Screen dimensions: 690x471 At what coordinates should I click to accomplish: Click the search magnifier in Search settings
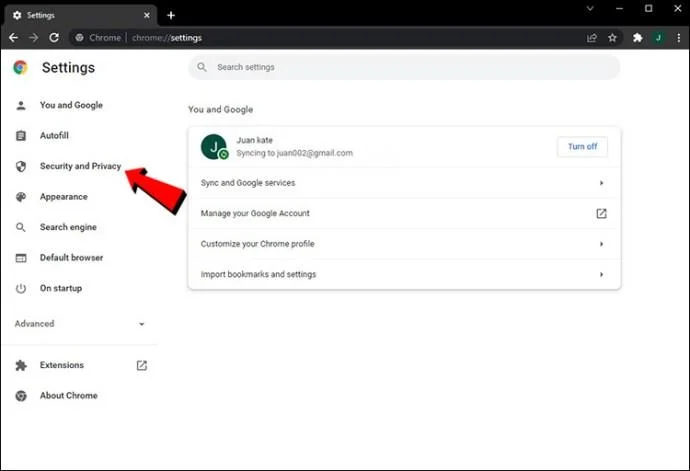pos(202,67)
